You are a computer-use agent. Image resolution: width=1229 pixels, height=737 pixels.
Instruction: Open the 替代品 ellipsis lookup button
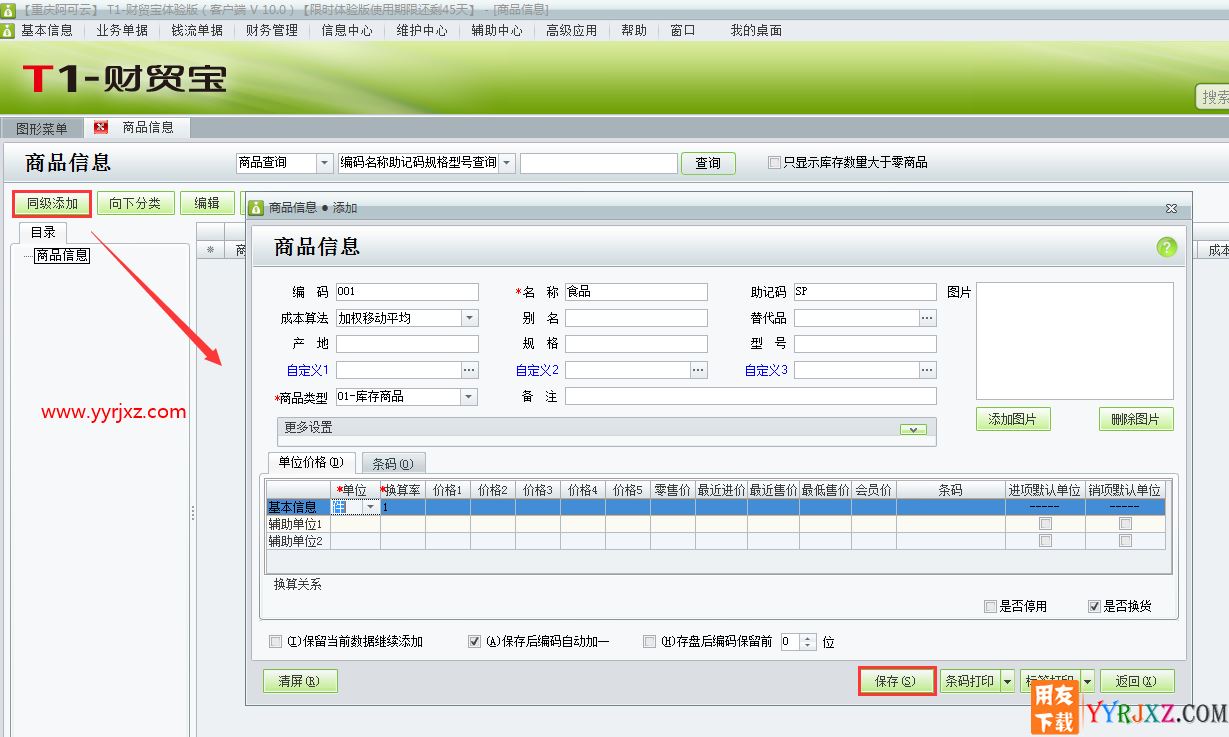[x=928, y=318]
